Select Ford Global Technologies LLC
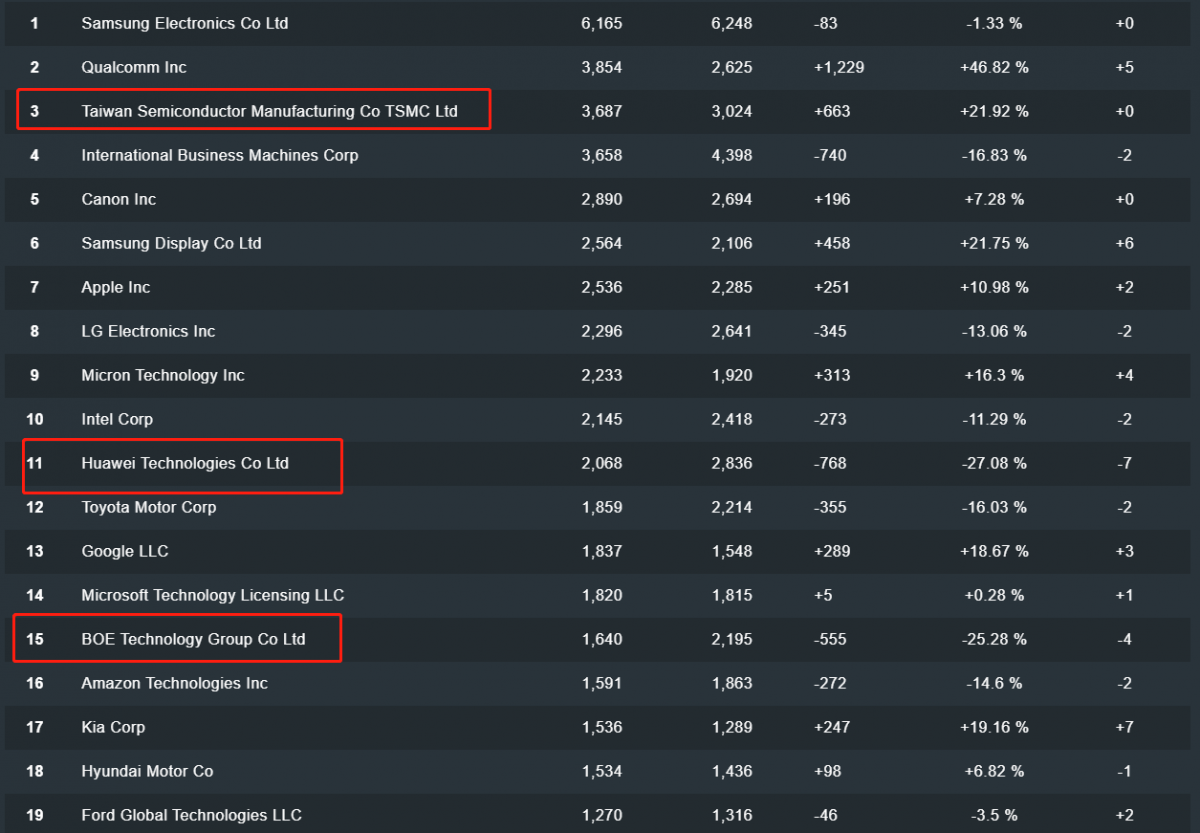The width and height of the screenshot is (1200, 833). pos(191,815)
